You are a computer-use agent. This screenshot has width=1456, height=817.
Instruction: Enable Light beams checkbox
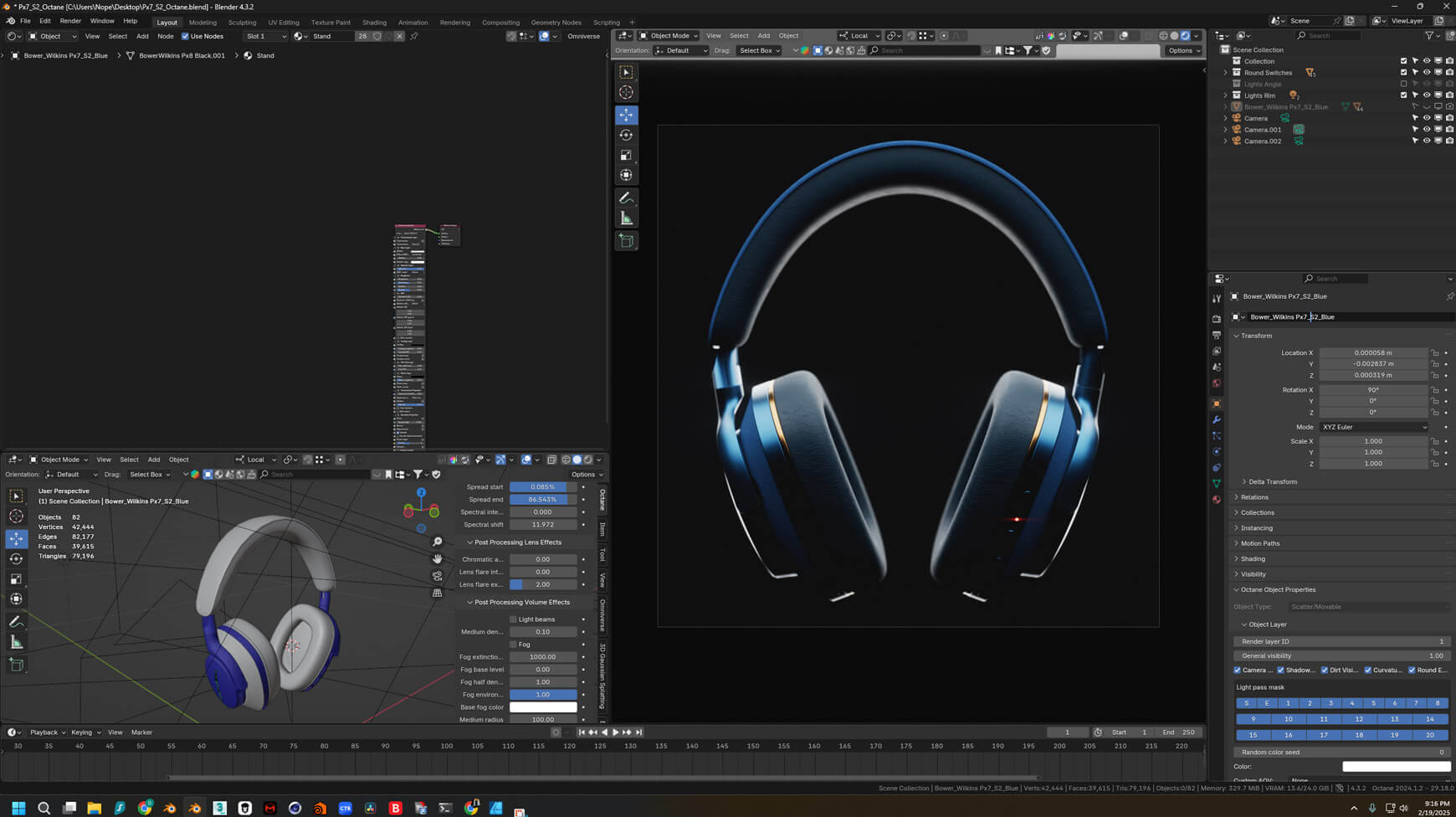click(x=514, y=619)
